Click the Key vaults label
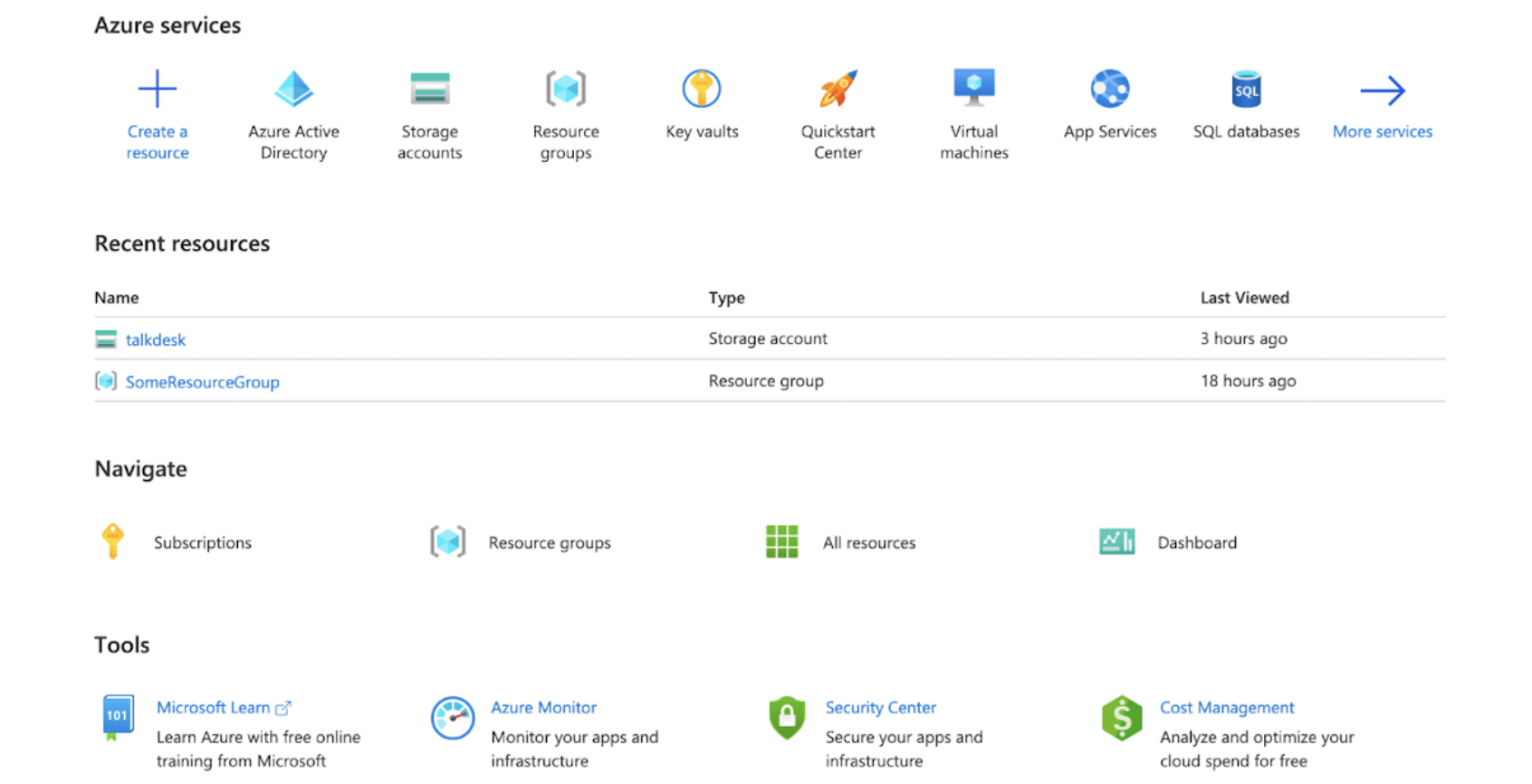The width and height of the screenshot is (1532, 784). pos(702,131)
